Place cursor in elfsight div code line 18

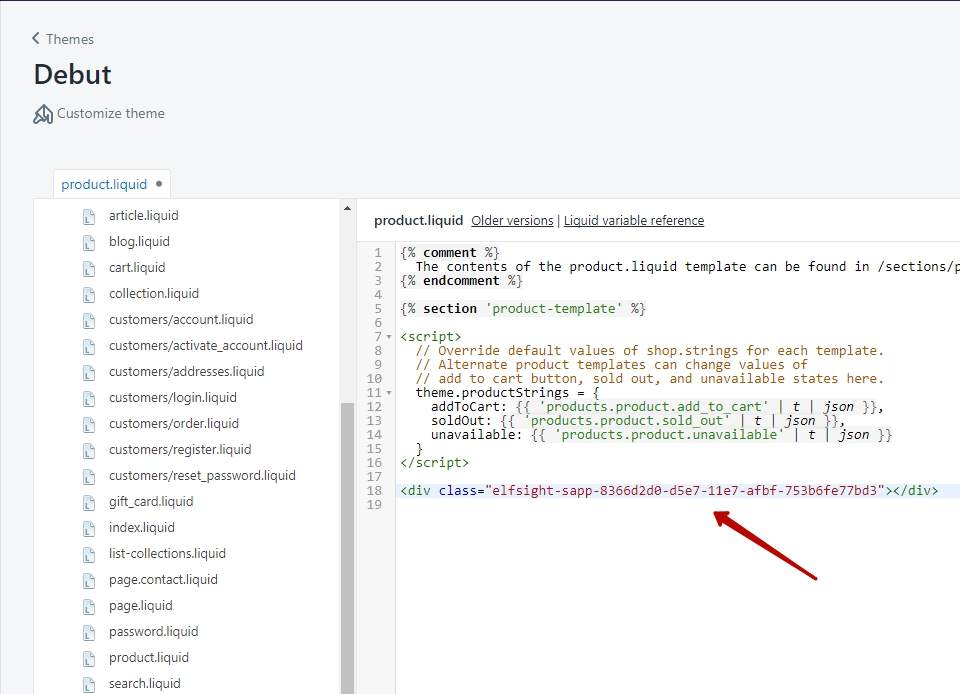coord(669,491)
